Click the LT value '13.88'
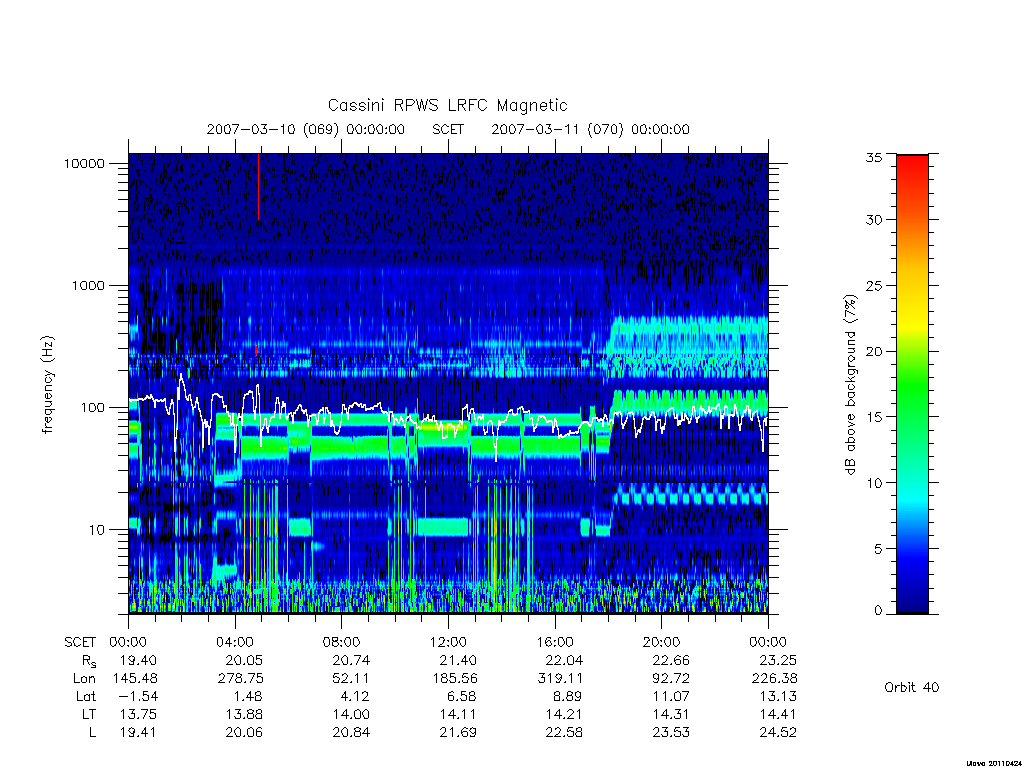1024x768 pixels. [x=245, y=714]
